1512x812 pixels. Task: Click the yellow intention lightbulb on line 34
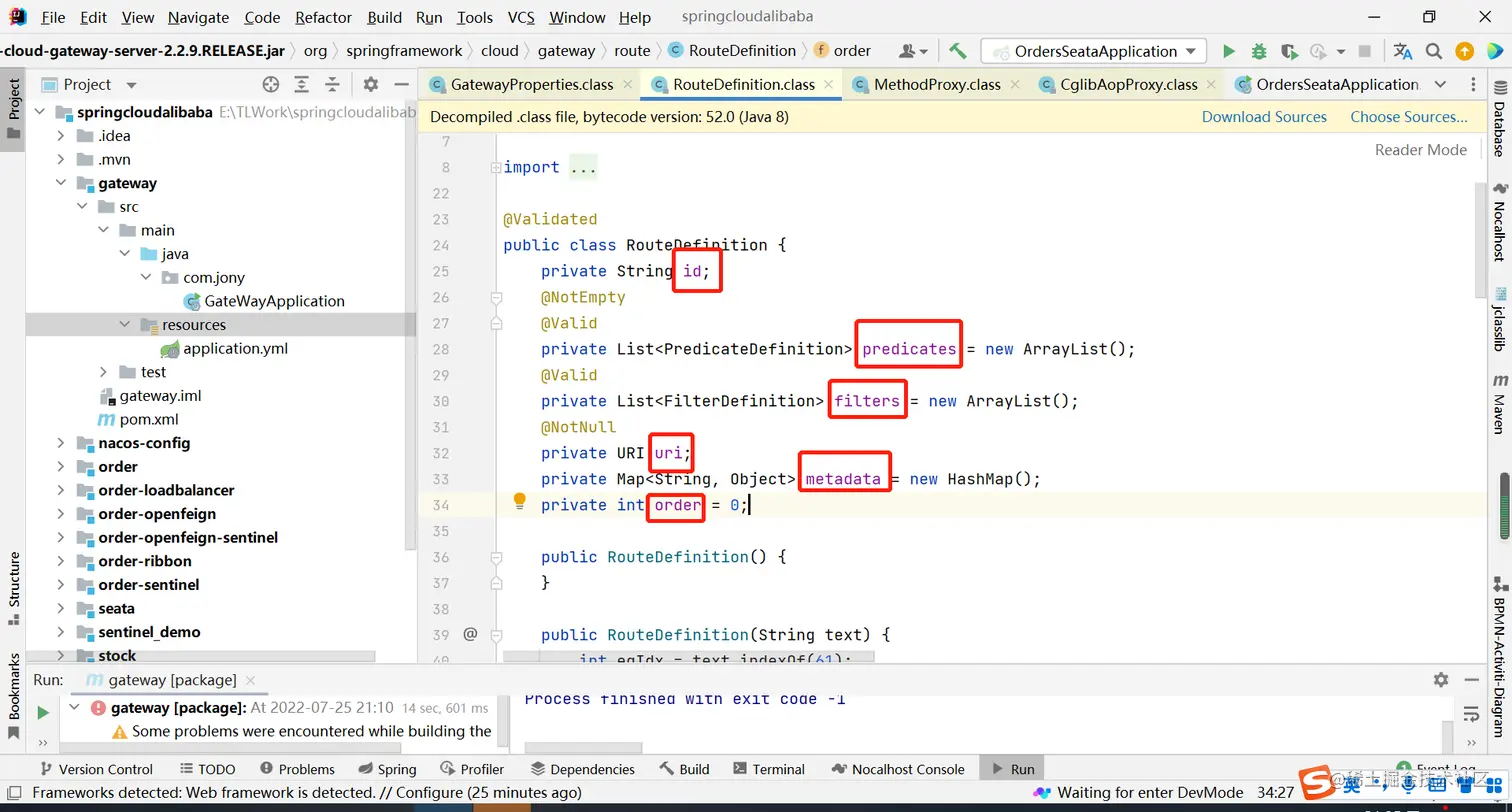coord(520,502)
